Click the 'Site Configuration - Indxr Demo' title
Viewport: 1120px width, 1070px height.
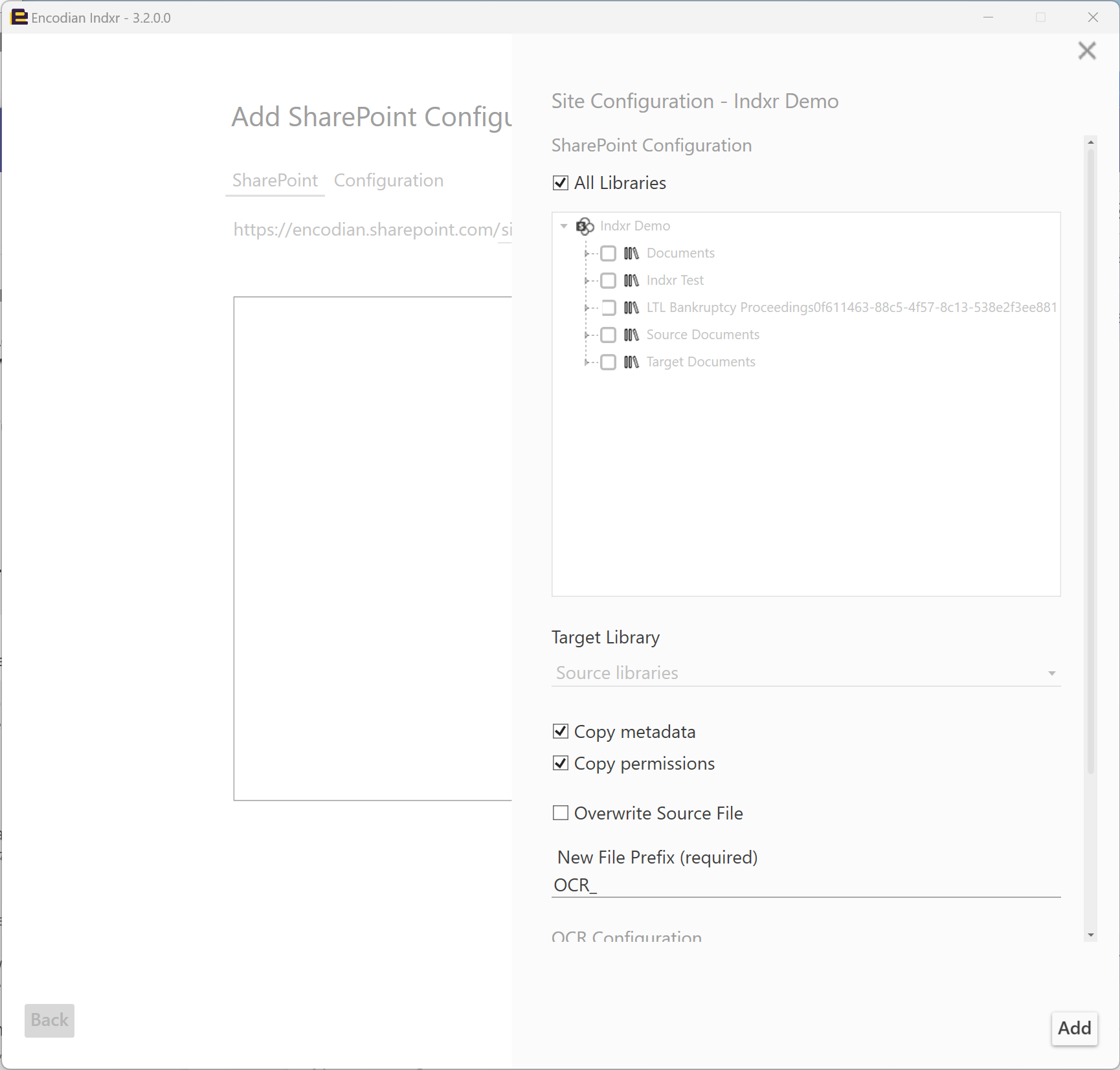[695, 102]
